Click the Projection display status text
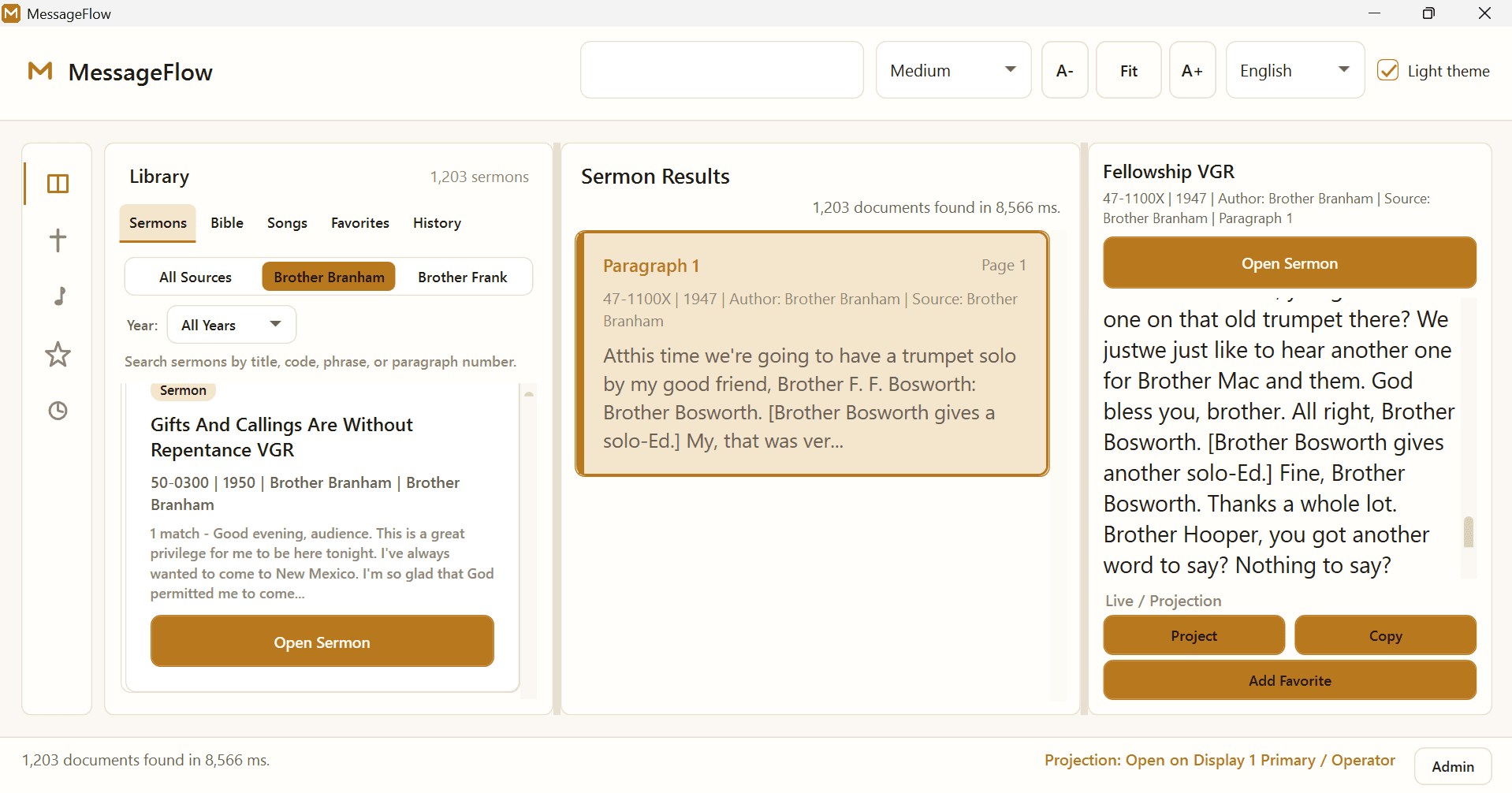The image size is (1512, 793). [x=1220, y=760]
